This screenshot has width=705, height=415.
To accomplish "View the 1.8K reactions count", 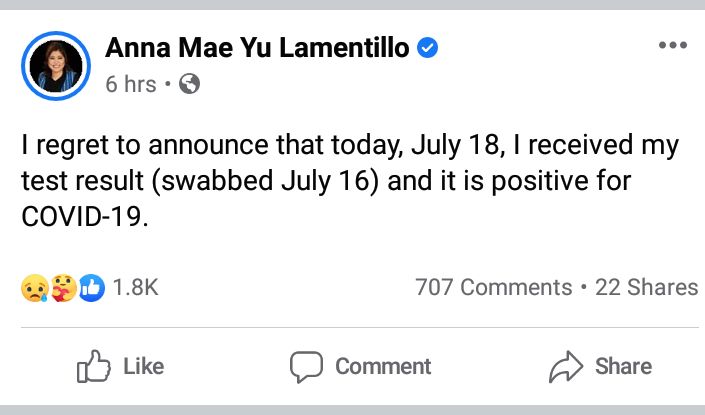I will [x=135, y=288].
